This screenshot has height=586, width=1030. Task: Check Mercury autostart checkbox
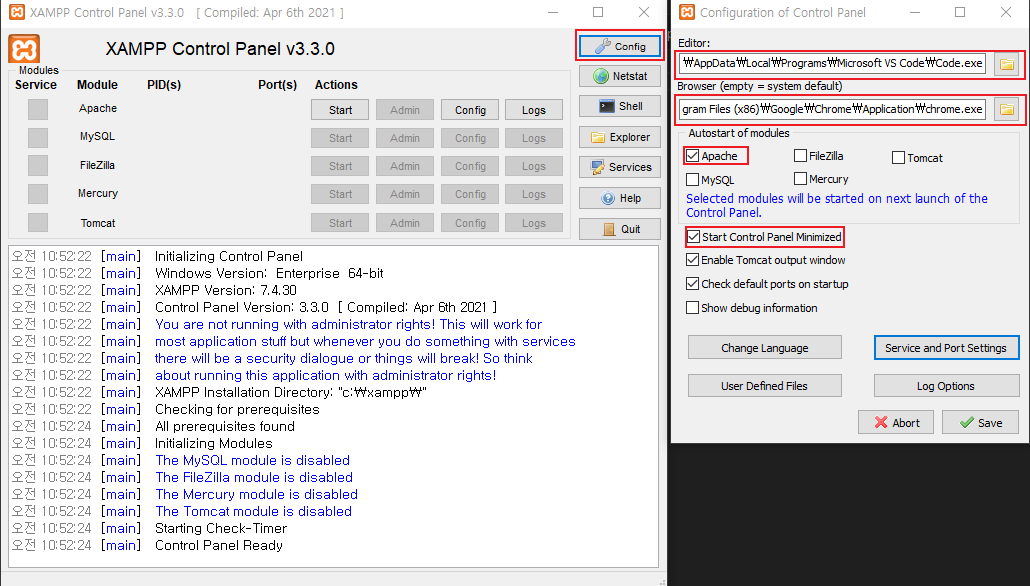800,179
